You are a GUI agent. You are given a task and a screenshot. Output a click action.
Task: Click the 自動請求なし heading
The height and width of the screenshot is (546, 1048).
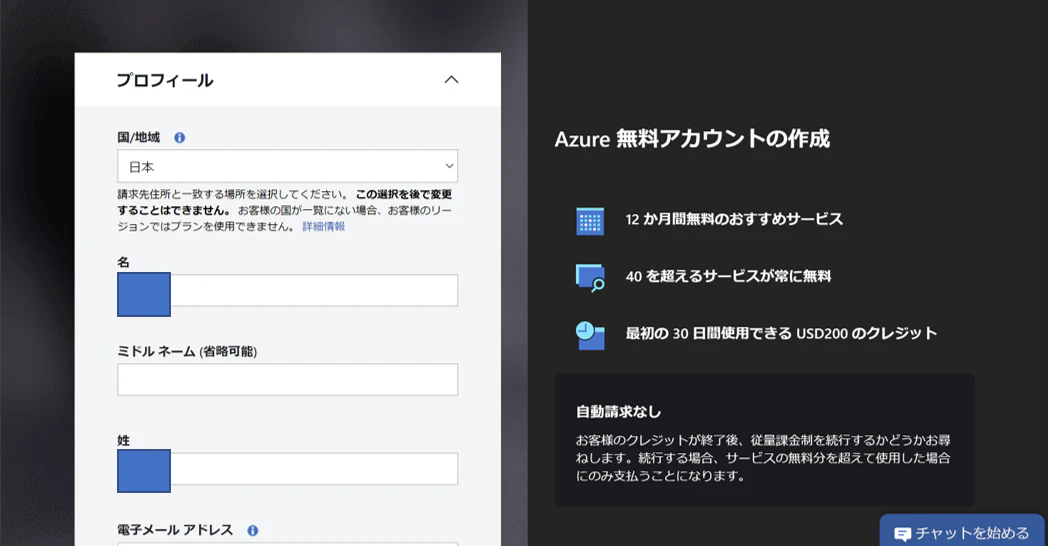click(618, 412)
